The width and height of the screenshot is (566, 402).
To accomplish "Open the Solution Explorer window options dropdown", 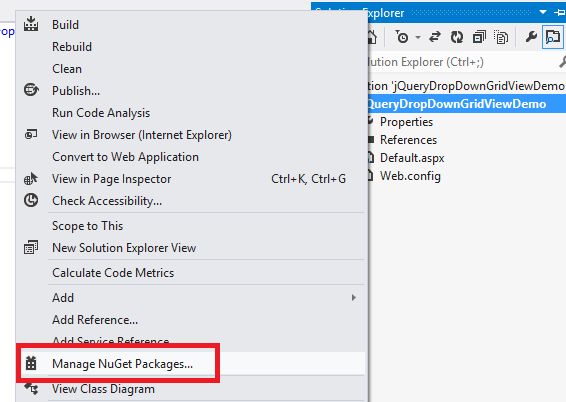I will (543, 12).
